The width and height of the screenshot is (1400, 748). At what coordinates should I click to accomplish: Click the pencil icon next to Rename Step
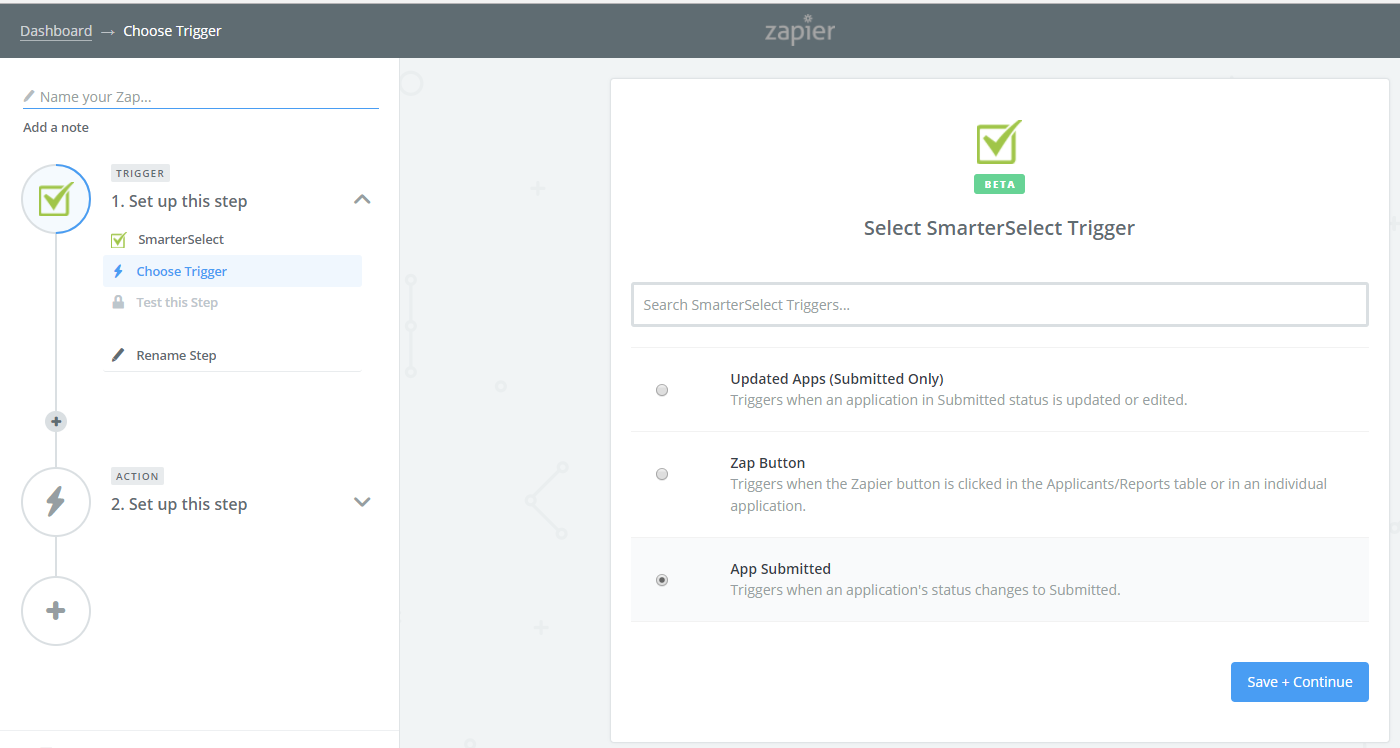click(117, 354)
